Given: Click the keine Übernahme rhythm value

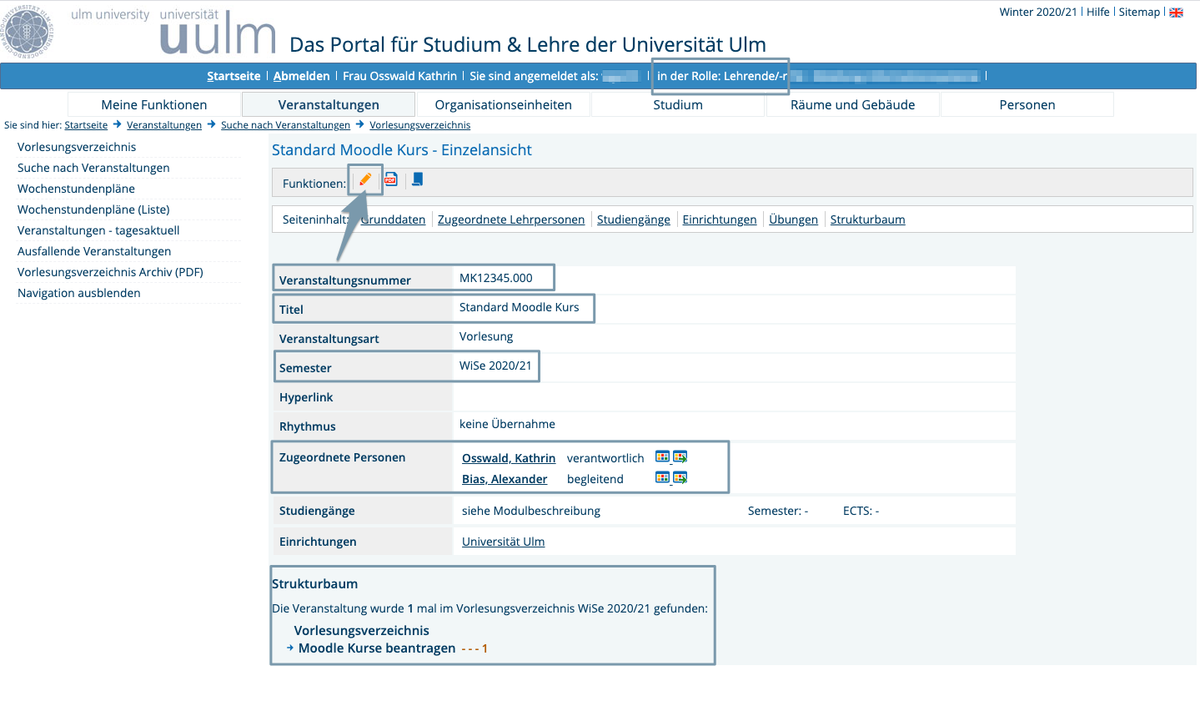Looking at the screenshot, I should point(507,424).
